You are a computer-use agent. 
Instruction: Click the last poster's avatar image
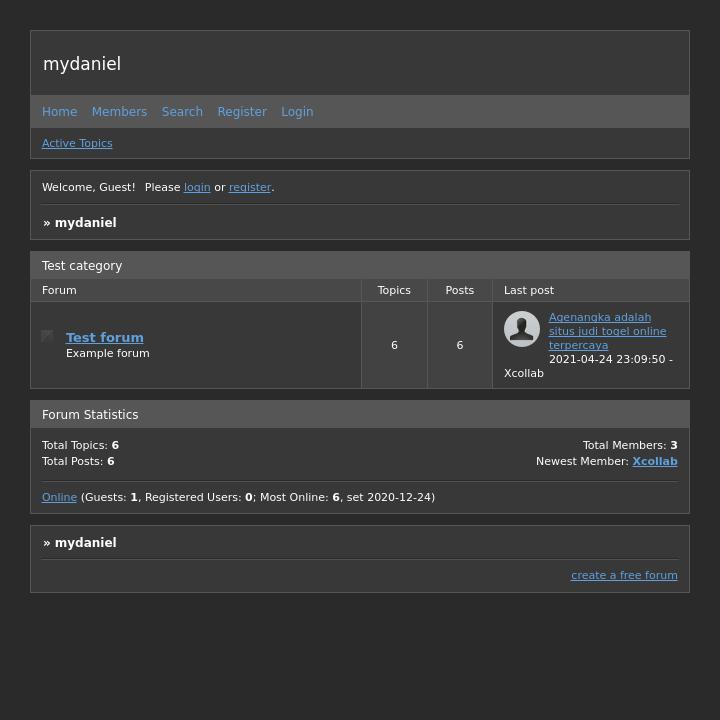[x=521, y=329]
